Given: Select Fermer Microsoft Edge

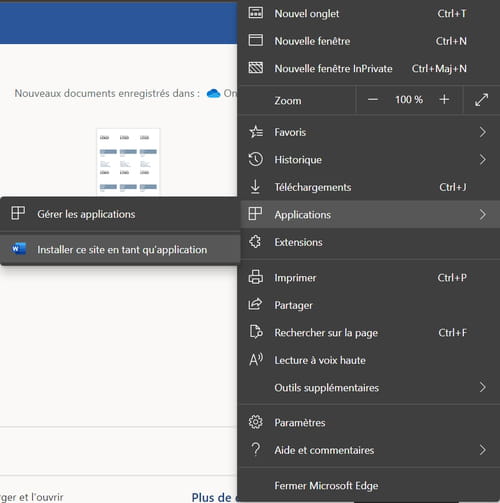Looking at the screenshot, I should 369,485.
